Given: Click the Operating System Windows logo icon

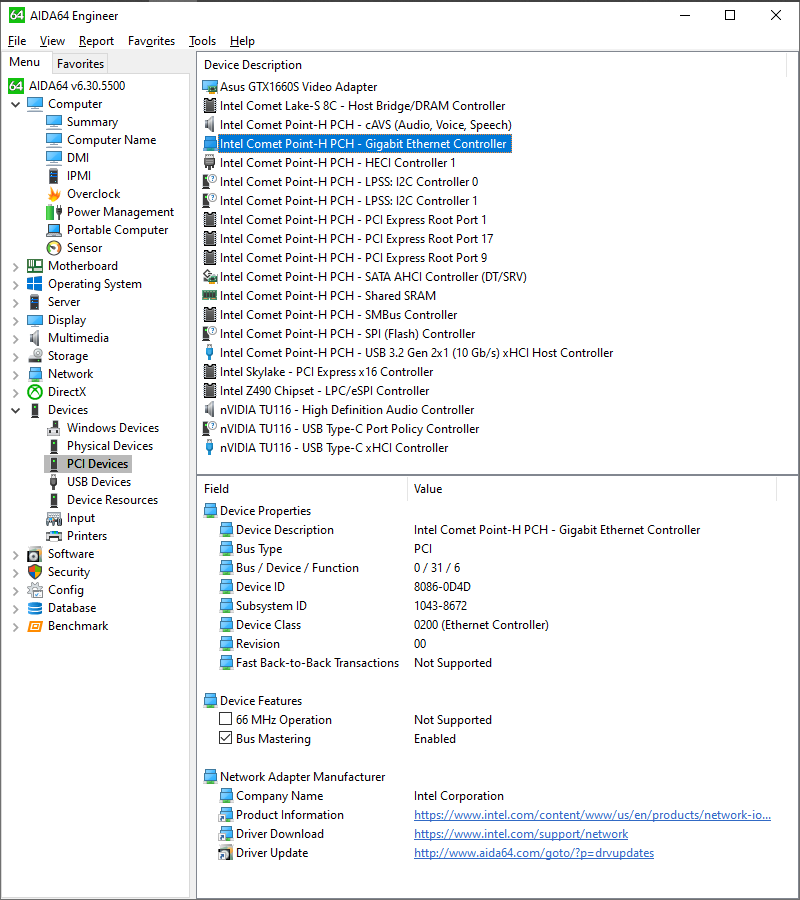Looking at the screenshot, I should tap(35, 284).
